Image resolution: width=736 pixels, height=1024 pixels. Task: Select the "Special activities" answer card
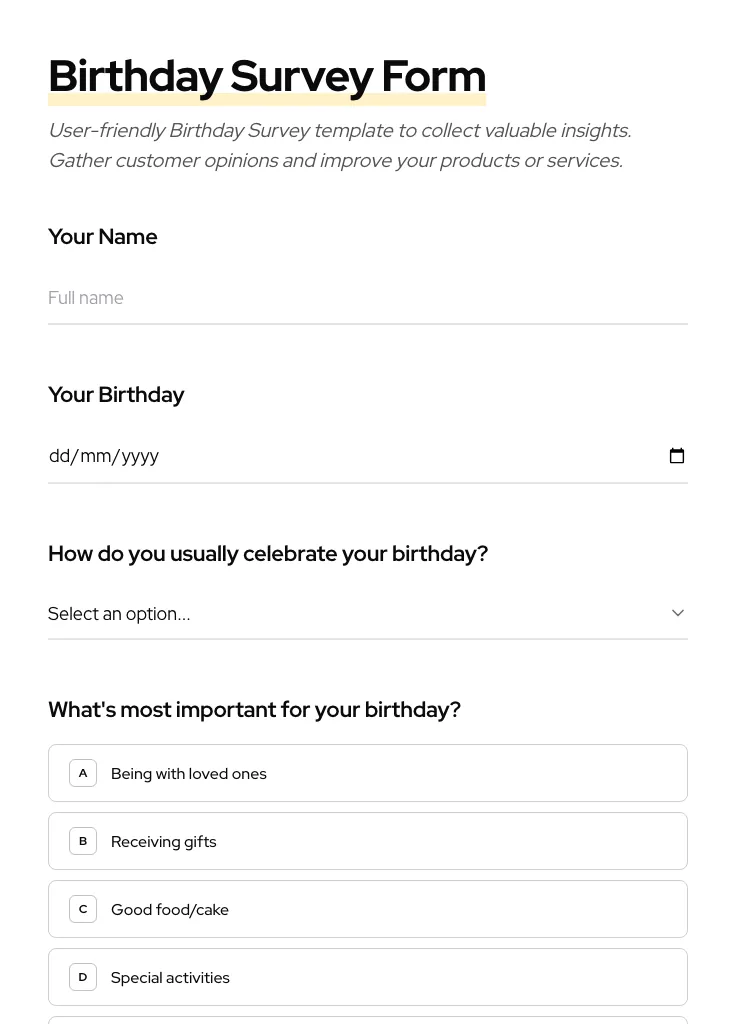pyautogui.click(x=368, y=977)
